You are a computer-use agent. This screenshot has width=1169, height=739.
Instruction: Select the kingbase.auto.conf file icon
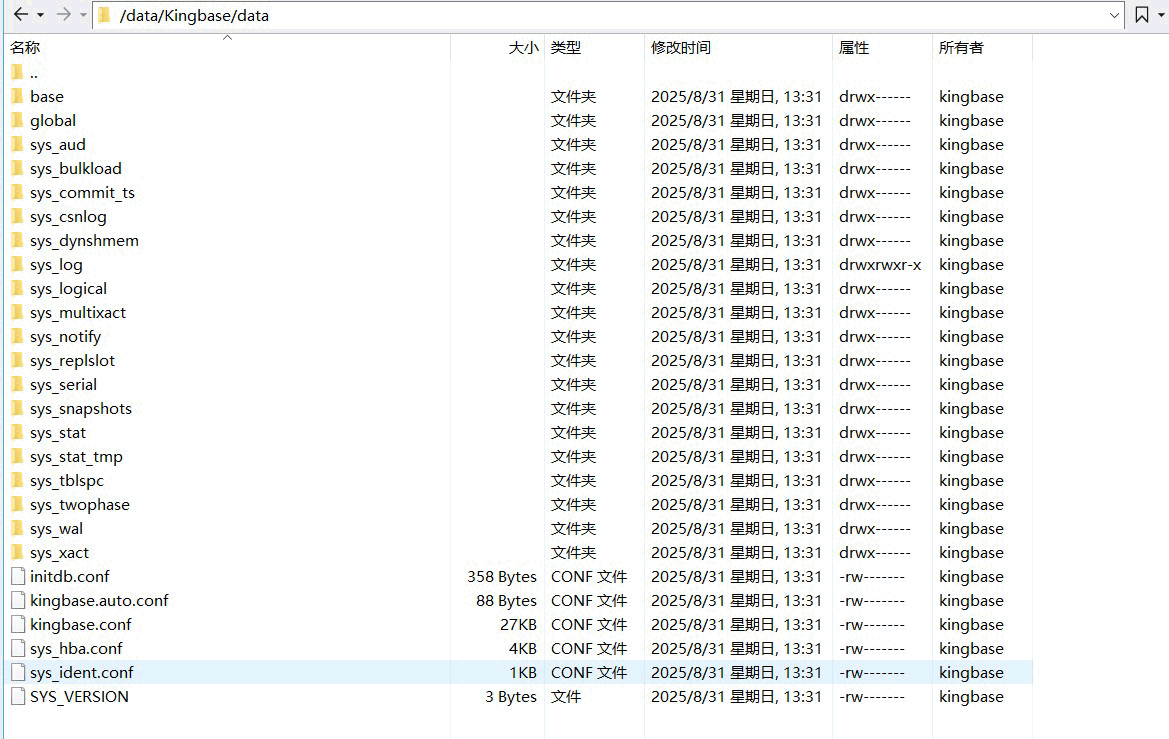coord(18,600)
